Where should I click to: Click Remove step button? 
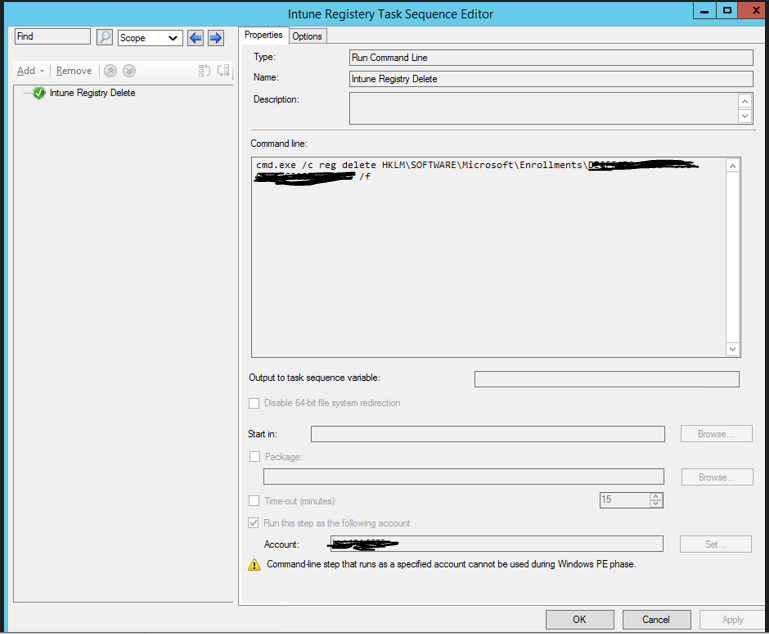[x=74, y=71]
